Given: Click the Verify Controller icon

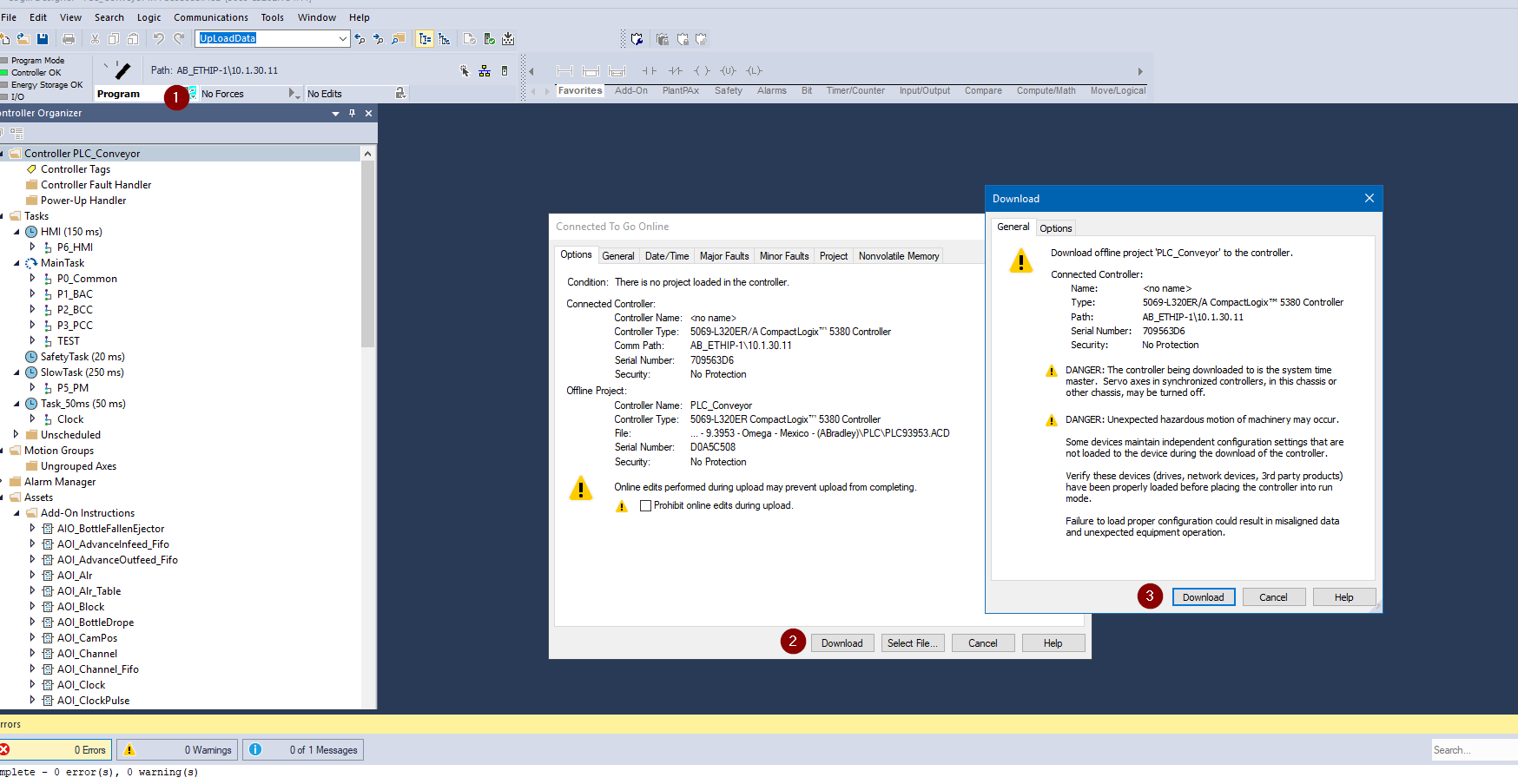Looking at the screenshot, I should (x=489, y=39).
